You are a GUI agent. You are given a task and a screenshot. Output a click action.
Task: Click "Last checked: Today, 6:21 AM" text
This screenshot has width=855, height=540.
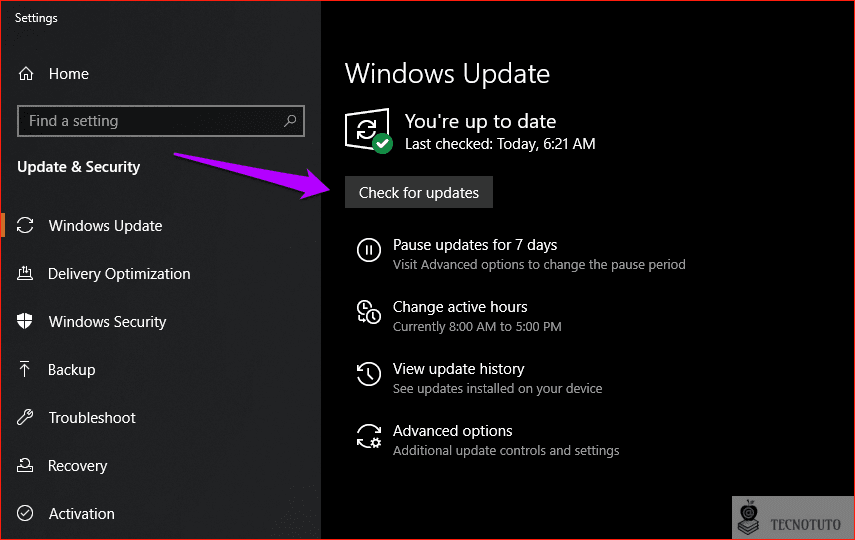500,144
